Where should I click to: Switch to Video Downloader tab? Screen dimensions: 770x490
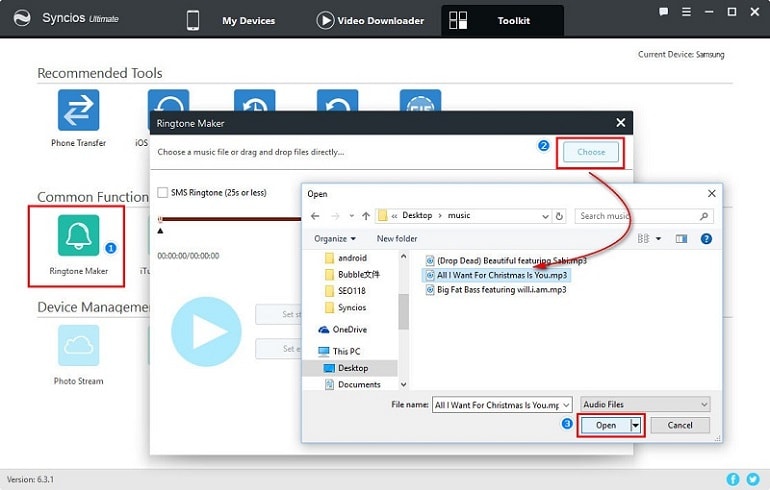381,21
